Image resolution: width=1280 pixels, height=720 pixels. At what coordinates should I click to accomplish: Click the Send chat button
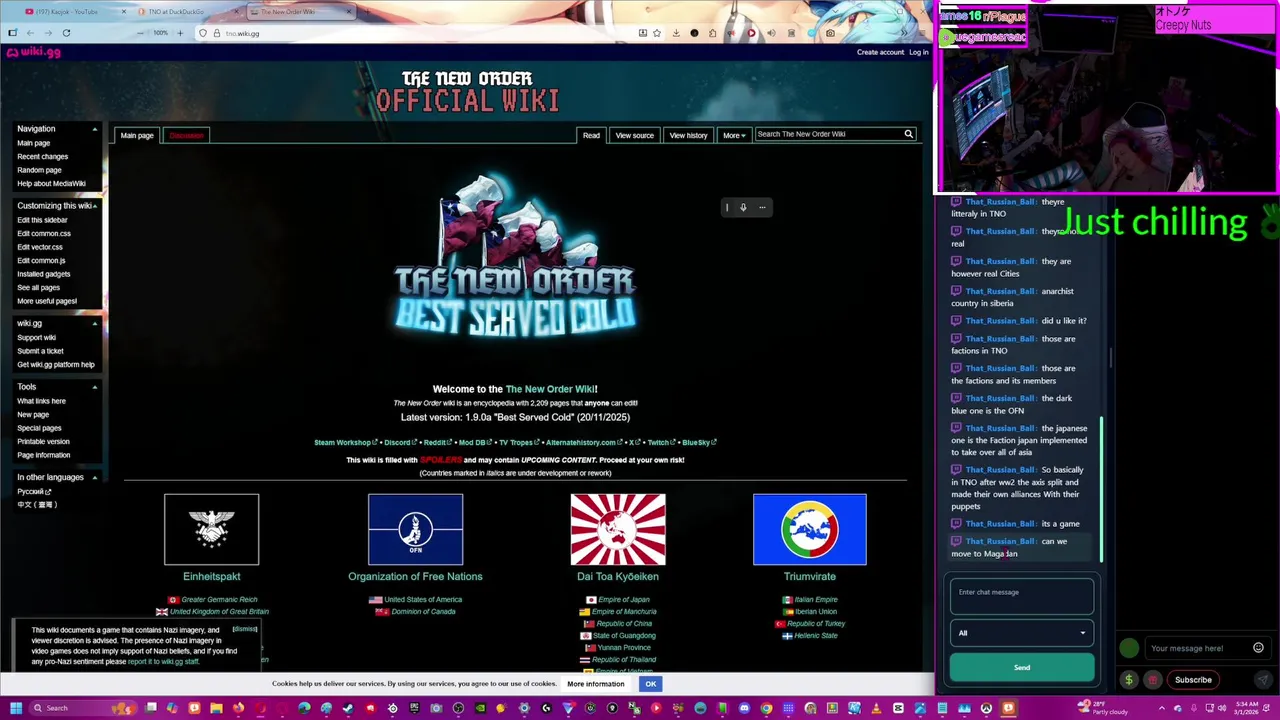point(1021,667)
